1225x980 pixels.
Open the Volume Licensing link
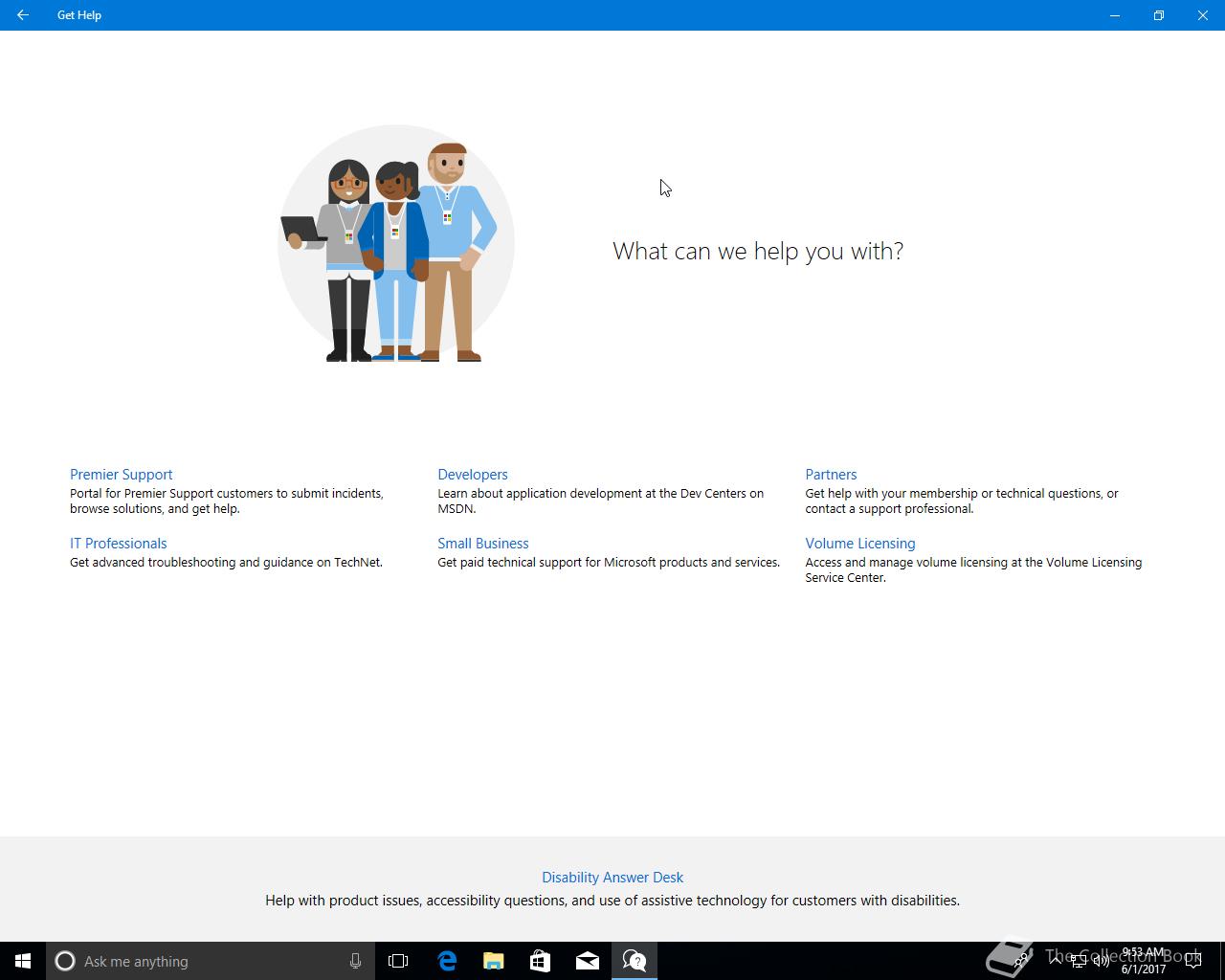859,544
